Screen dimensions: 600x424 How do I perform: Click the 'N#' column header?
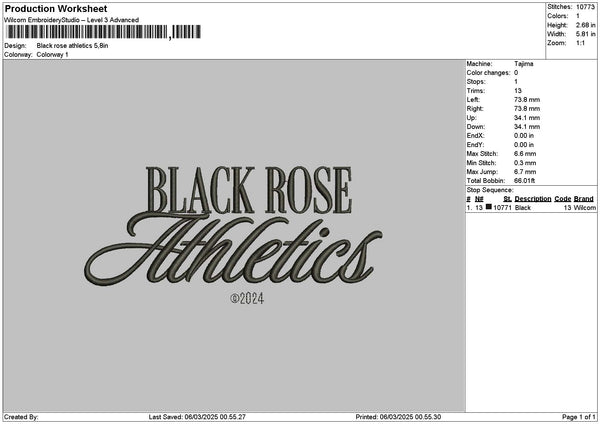[479, 199]
